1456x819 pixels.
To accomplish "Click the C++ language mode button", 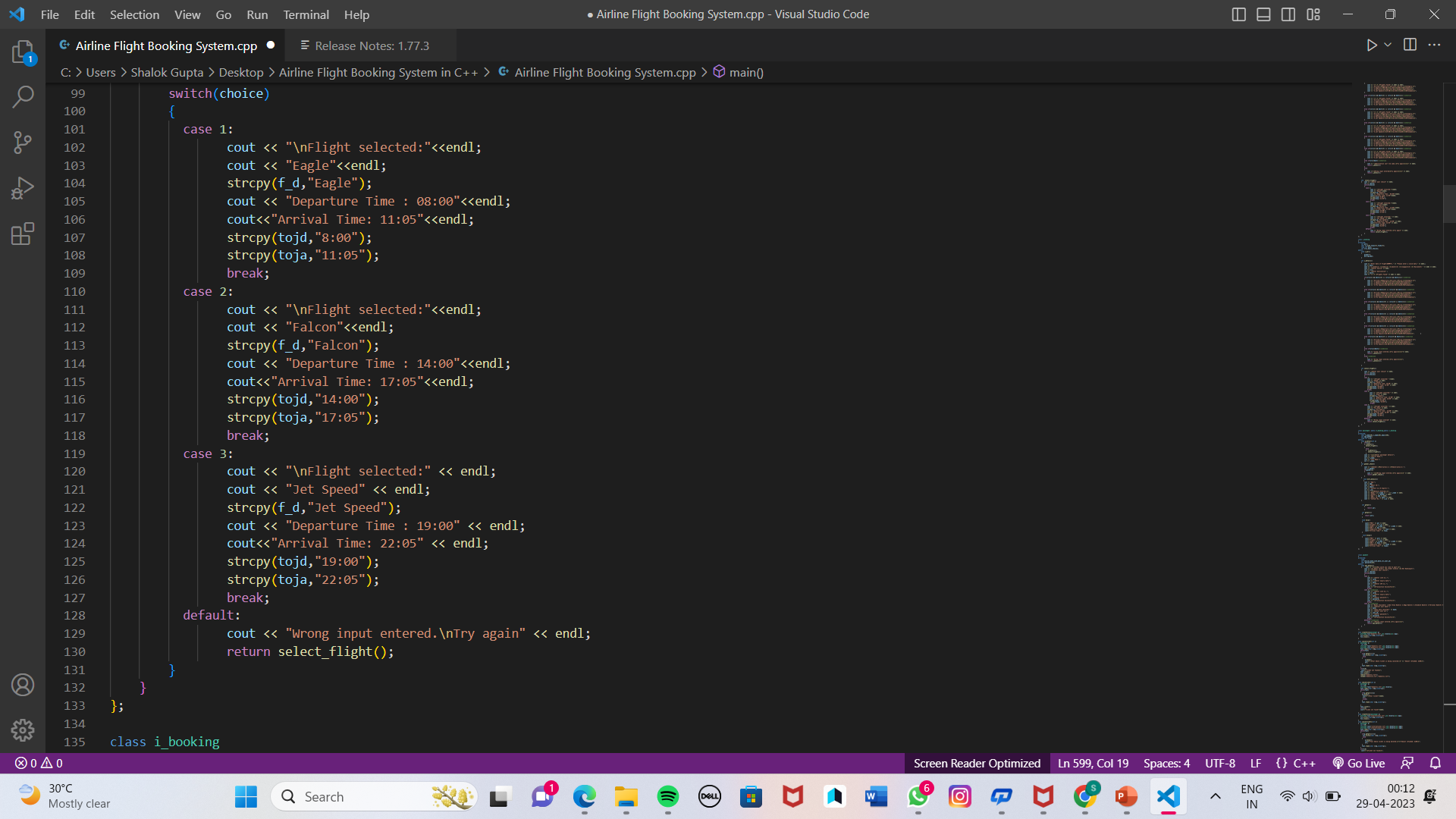I will (x=1304, y=763).
